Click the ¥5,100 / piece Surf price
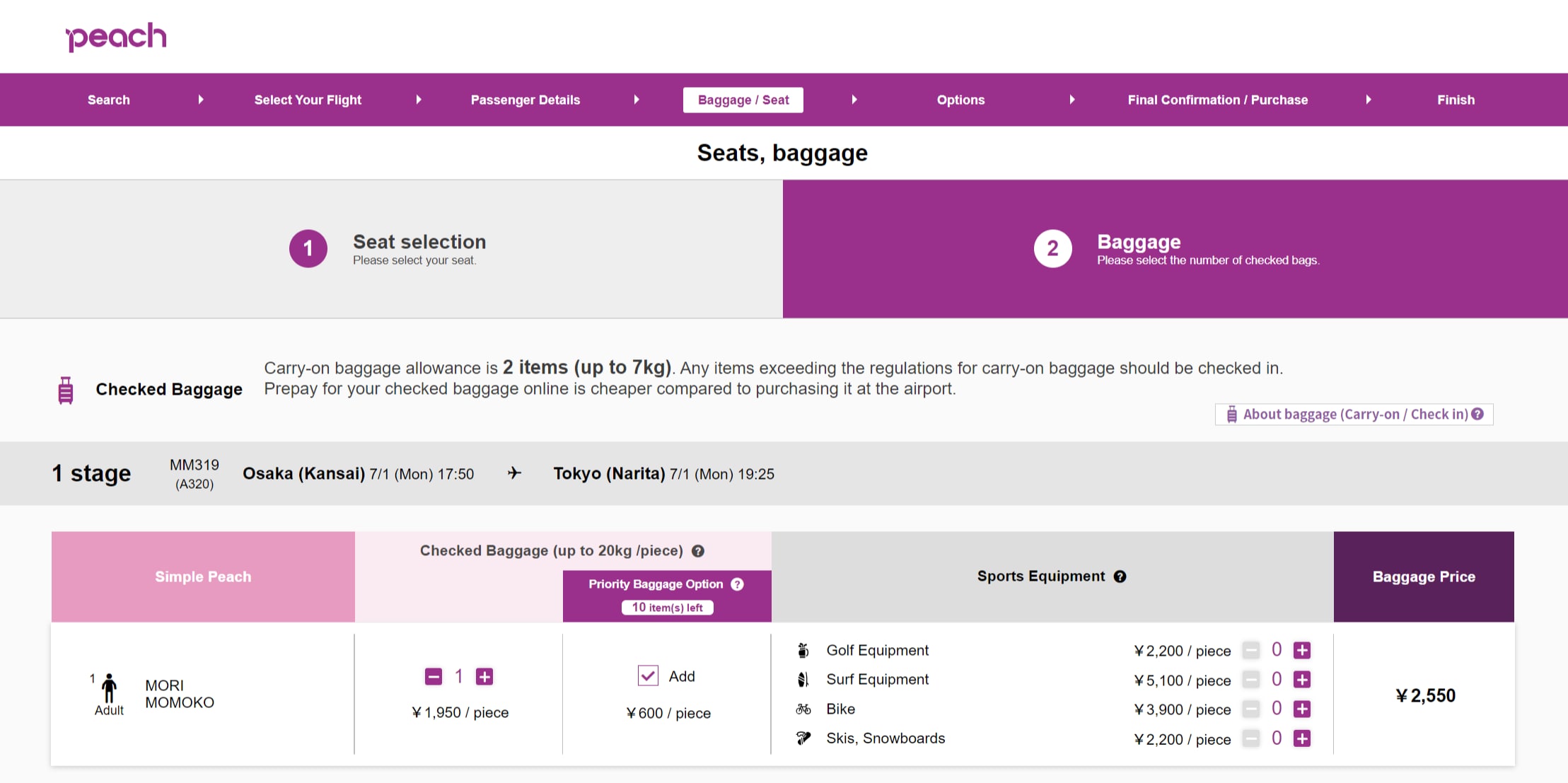The width and height of the screenshot is (1568, 783). pyautogui.click(x=1183, y=680)
